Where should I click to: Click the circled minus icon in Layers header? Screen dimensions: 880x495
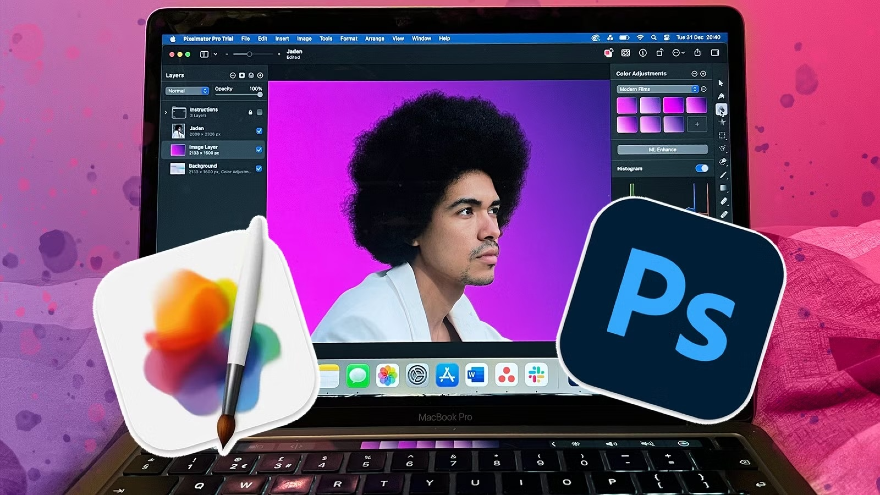pos(232,75)
